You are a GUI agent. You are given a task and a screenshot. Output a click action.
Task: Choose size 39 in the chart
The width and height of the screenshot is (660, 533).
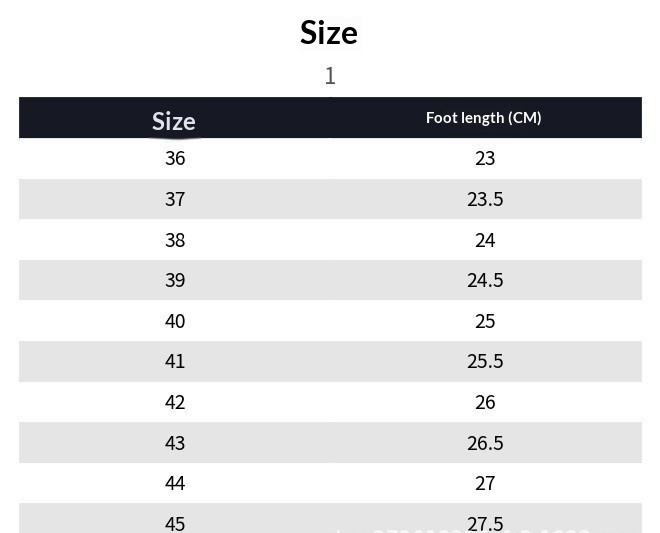coord(175,280)
